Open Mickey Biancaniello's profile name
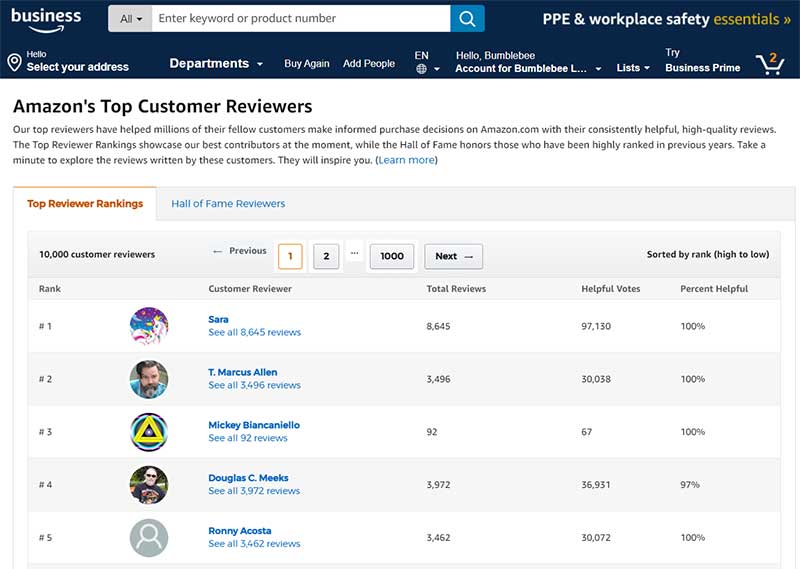This screenshot has height=569, width=800. click(x=254, y=425)
